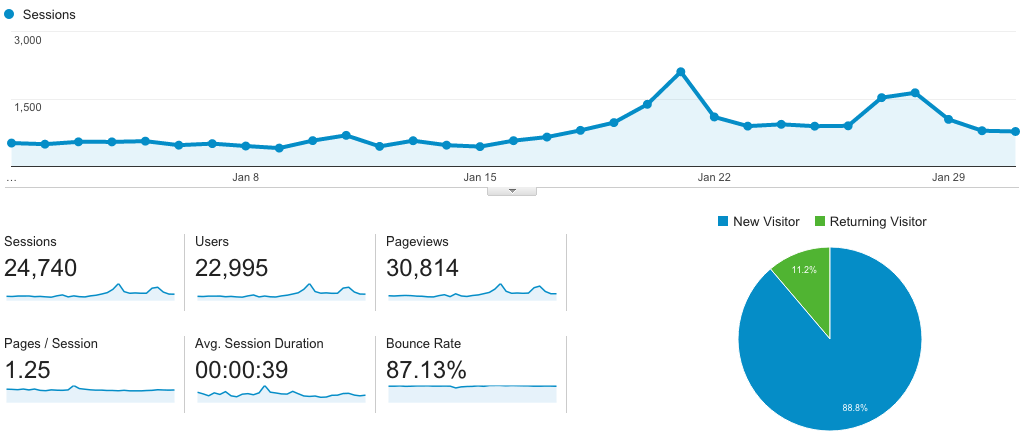Open the Sessions 24,740 metric
The image size is (1026, 435).
coord(41,268)
